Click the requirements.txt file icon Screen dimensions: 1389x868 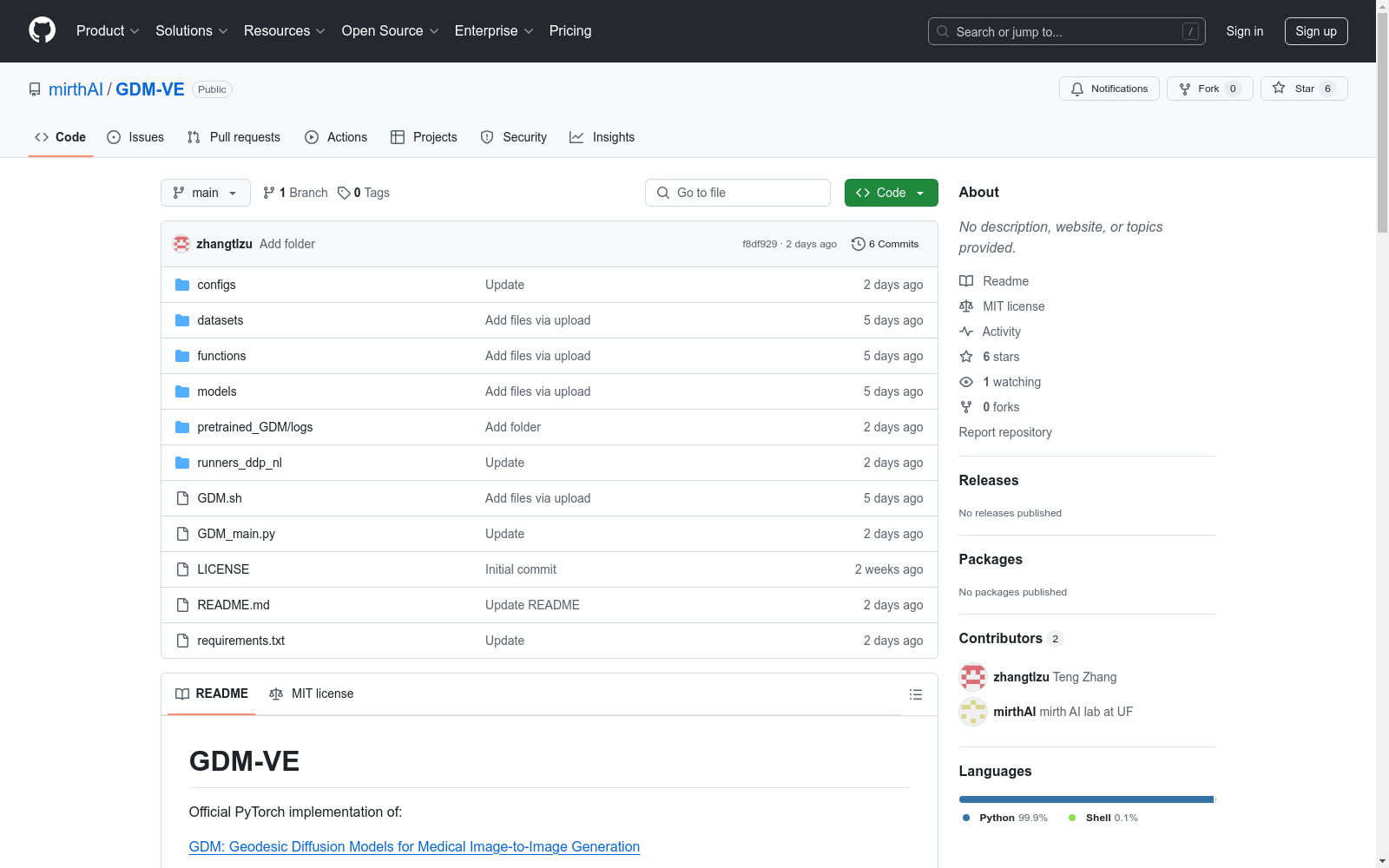[x=182, y=641]
